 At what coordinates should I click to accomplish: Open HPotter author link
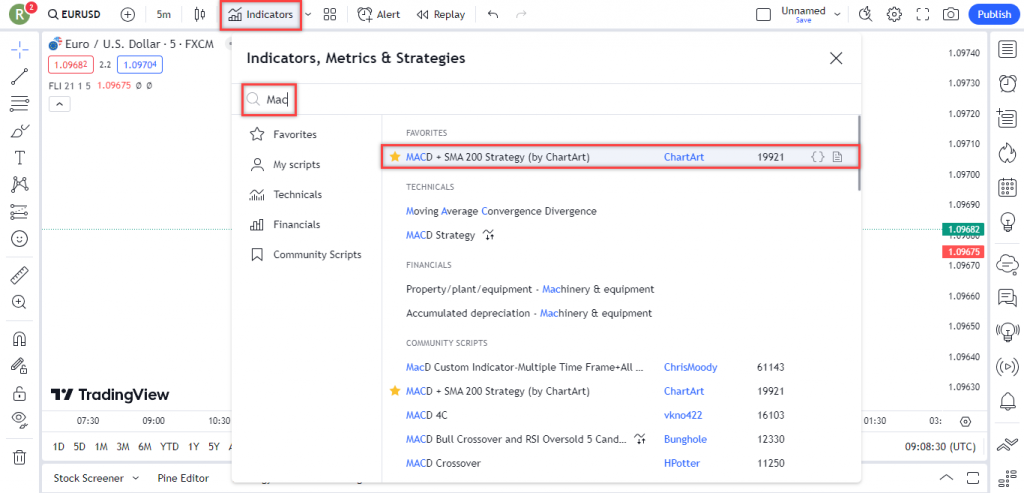682,463
